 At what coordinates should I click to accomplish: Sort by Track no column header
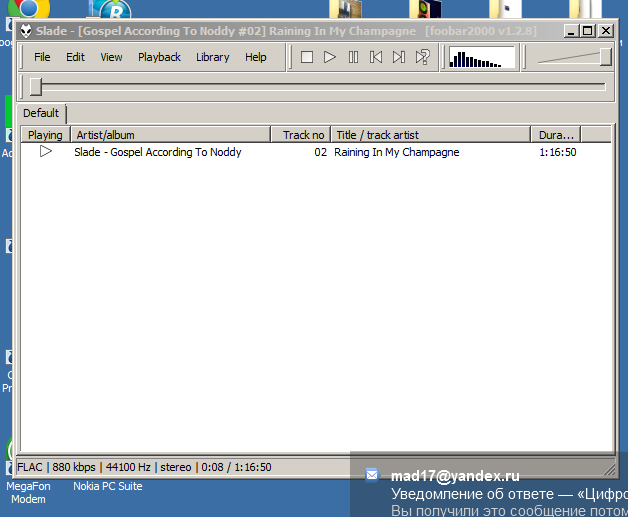click(x=301, y=135)
